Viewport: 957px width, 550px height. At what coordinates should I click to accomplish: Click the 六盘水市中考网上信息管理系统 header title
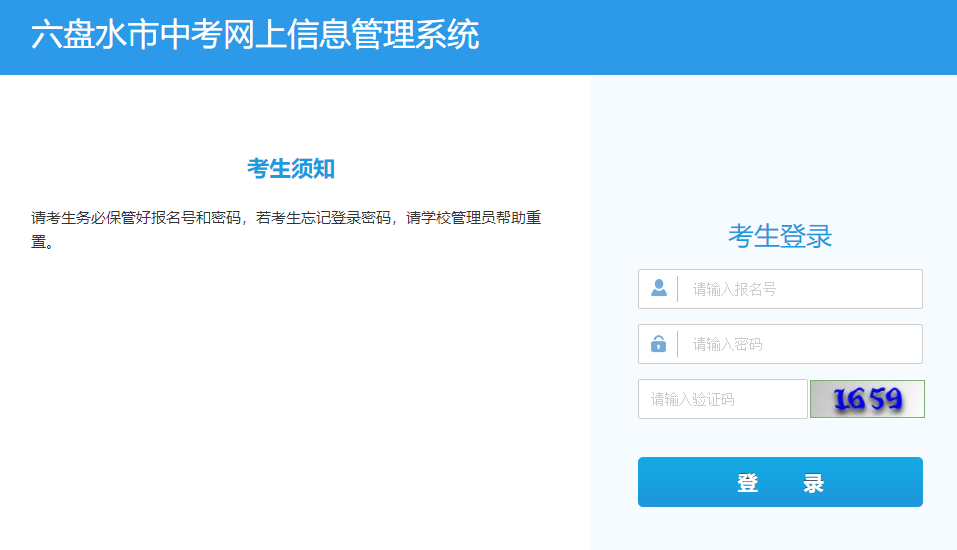(255, 35)
